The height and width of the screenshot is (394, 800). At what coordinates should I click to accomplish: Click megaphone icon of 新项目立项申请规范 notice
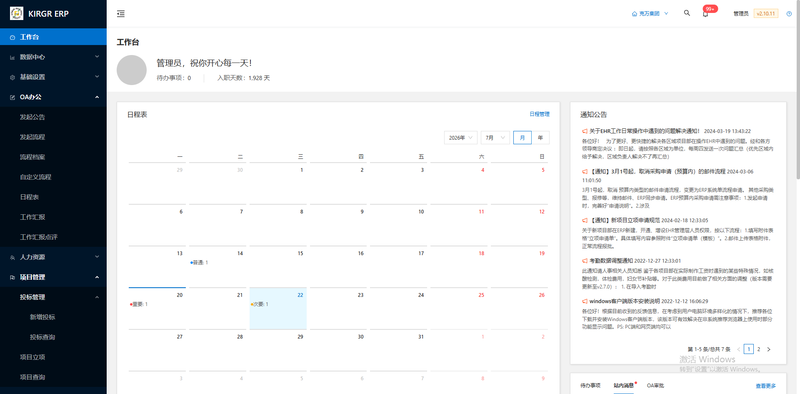[585, 220]
